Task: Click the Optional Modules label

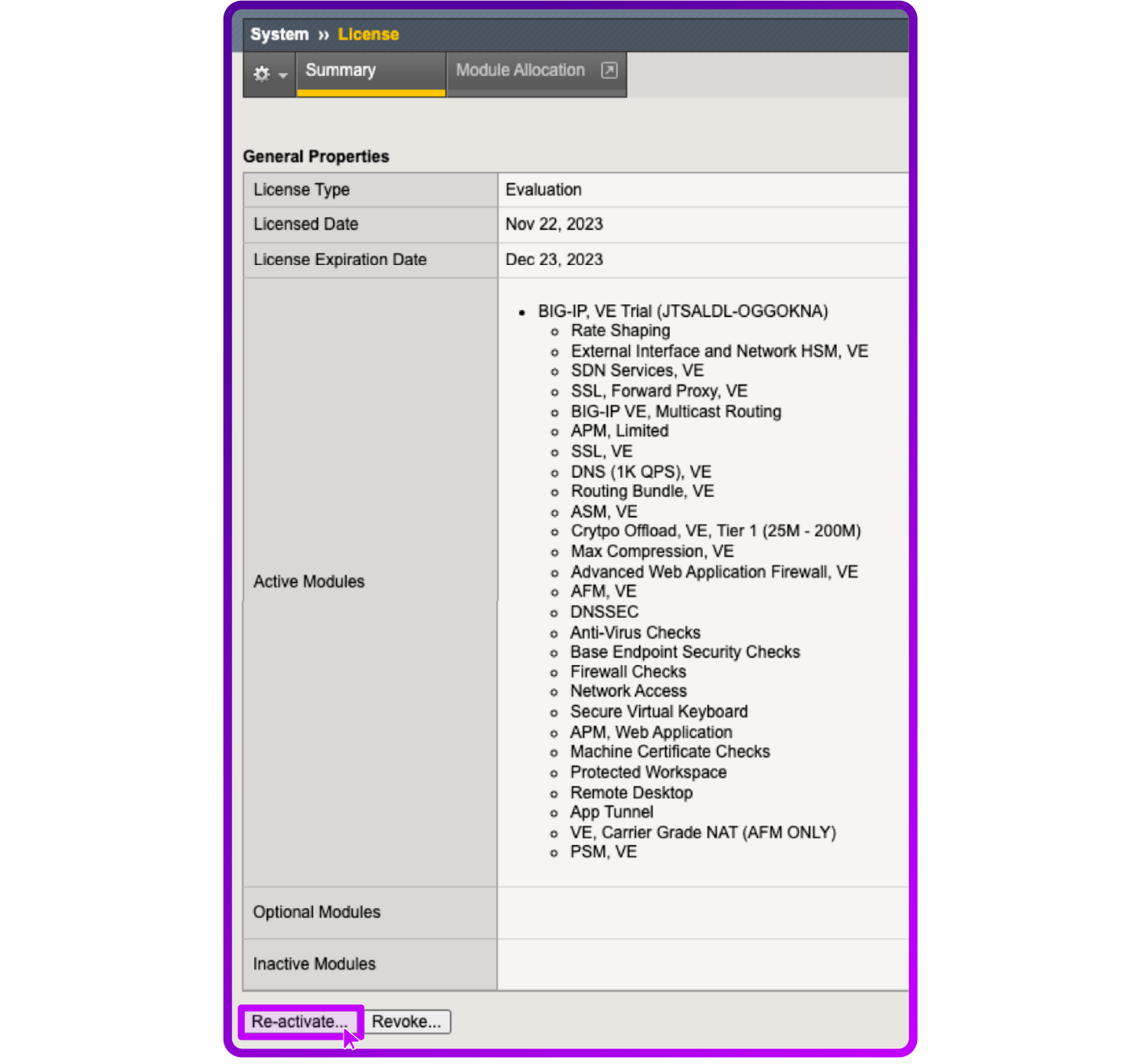Action: pyautogui.click(x=316, y=913)
